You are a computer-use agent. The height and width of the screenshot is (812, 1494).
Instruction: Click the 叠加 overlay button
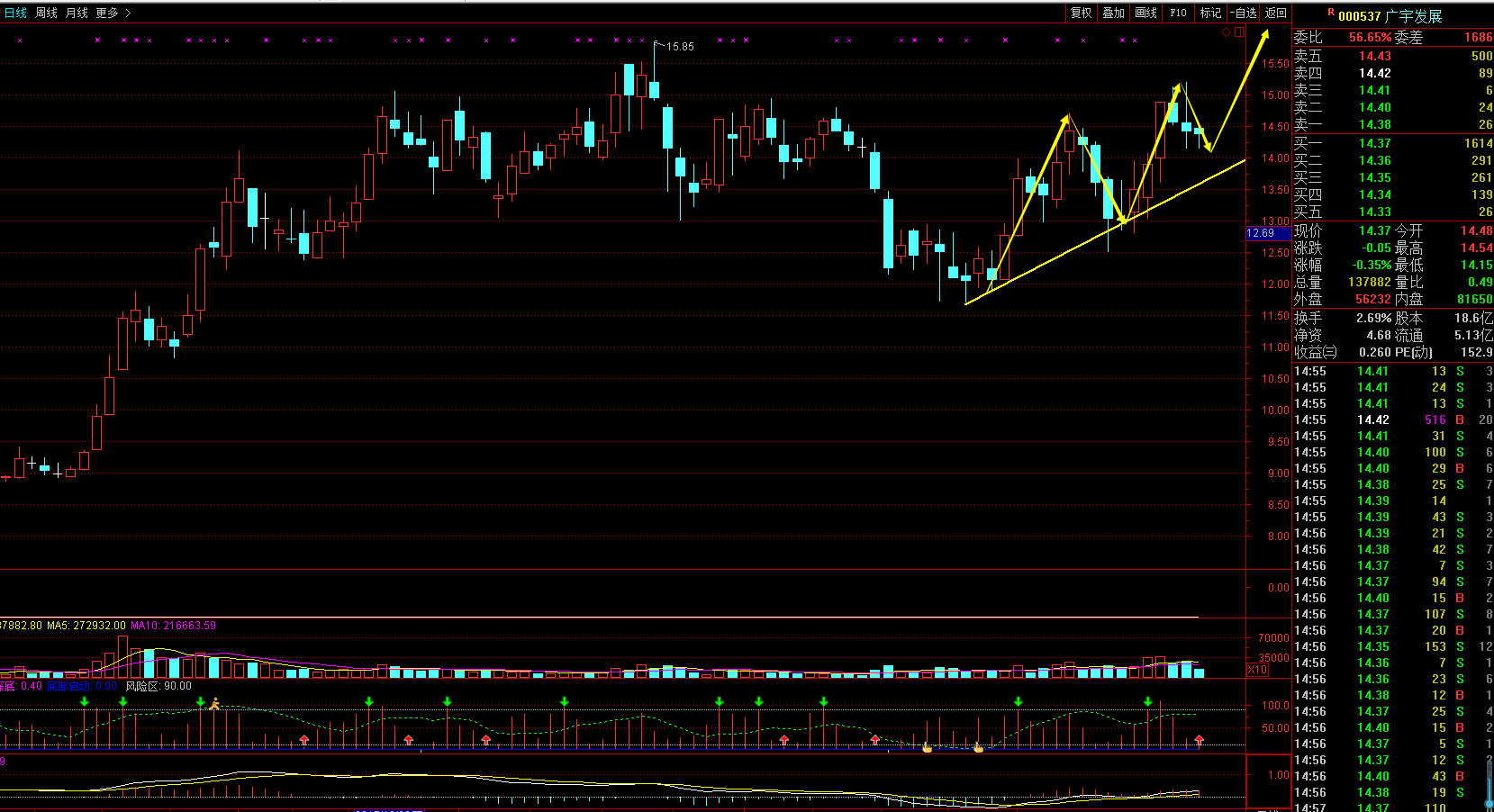click(x=1114, y=13)
